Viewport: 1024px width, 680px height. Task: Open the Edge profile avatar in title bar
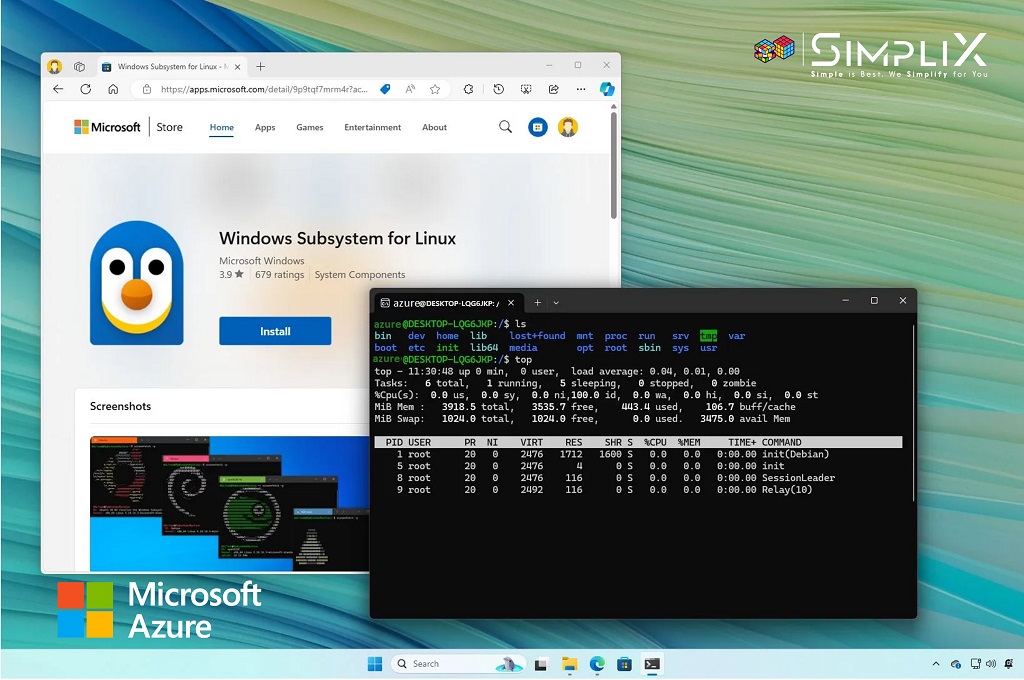pos(54,67)
